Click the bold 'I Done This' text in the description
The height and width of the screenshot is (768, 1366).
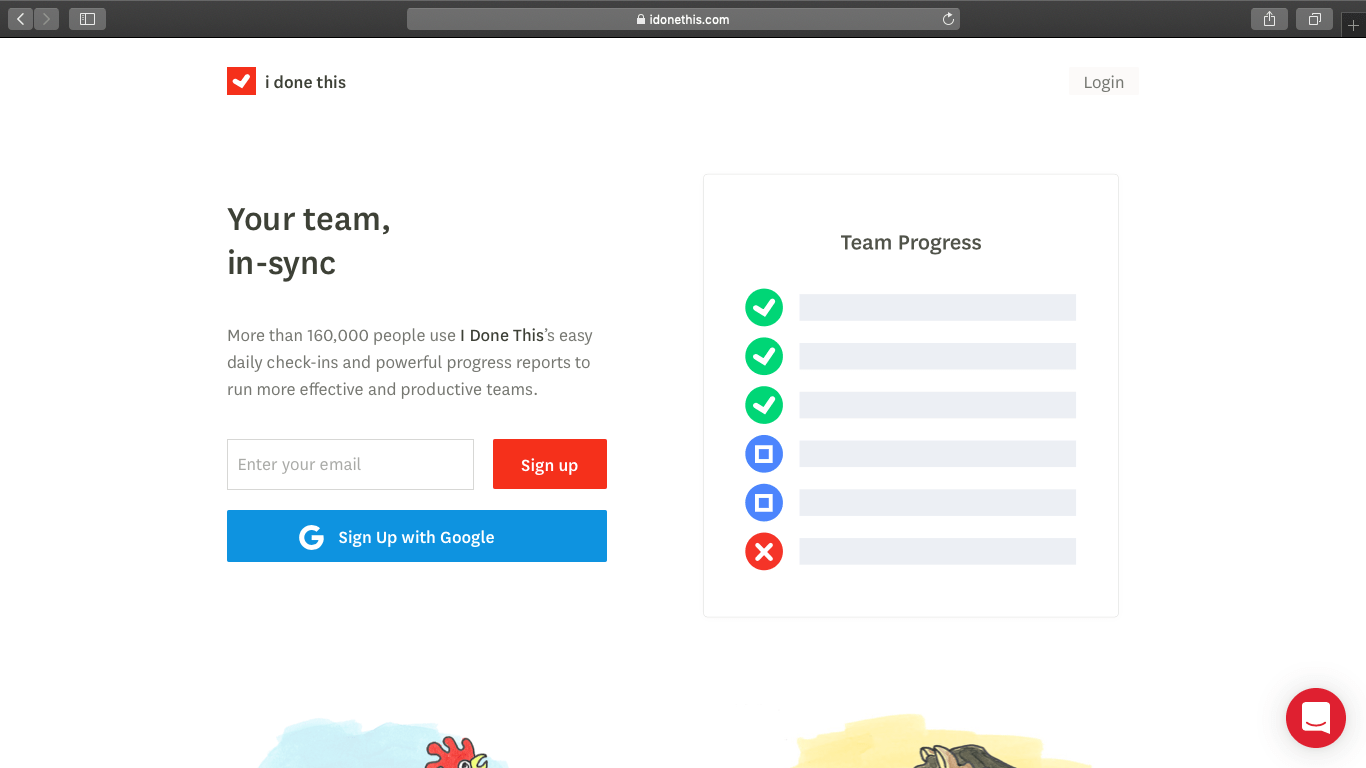click(502, 335)
